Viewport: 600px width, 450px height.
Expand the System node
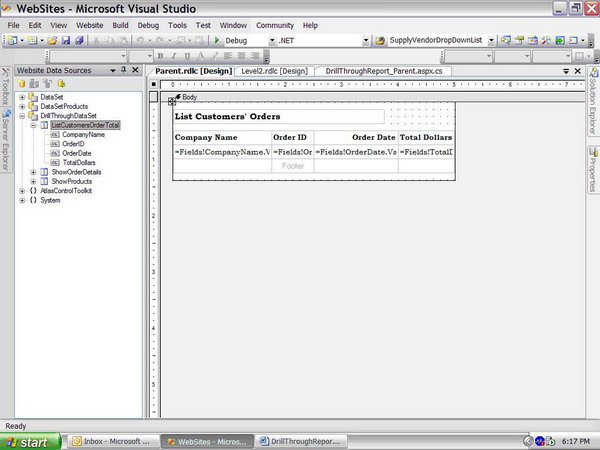[x=22, y=200]
